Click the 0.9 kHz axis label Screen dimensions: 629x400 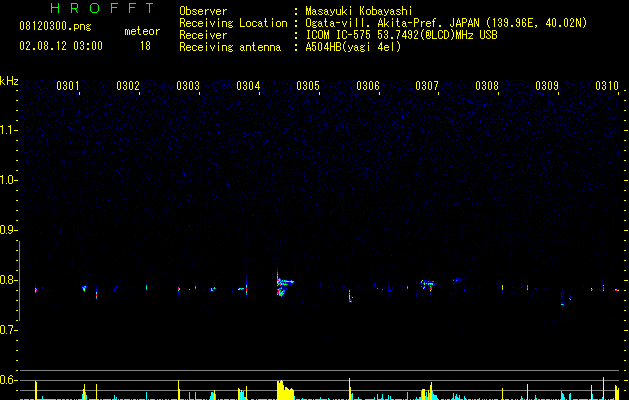pyautogui.click(x=8, y=230)
